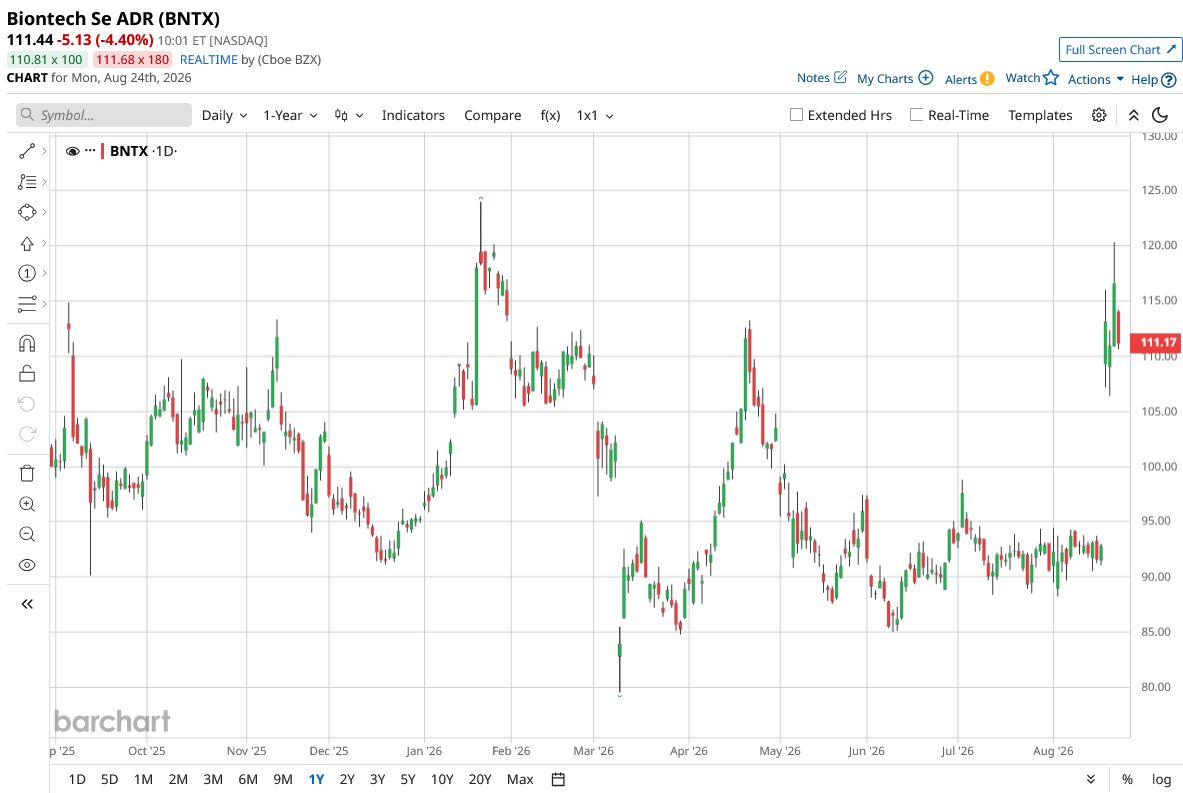The image size is (1183, 793).
Task: Open Templates menu
Action: [1040, 115]
